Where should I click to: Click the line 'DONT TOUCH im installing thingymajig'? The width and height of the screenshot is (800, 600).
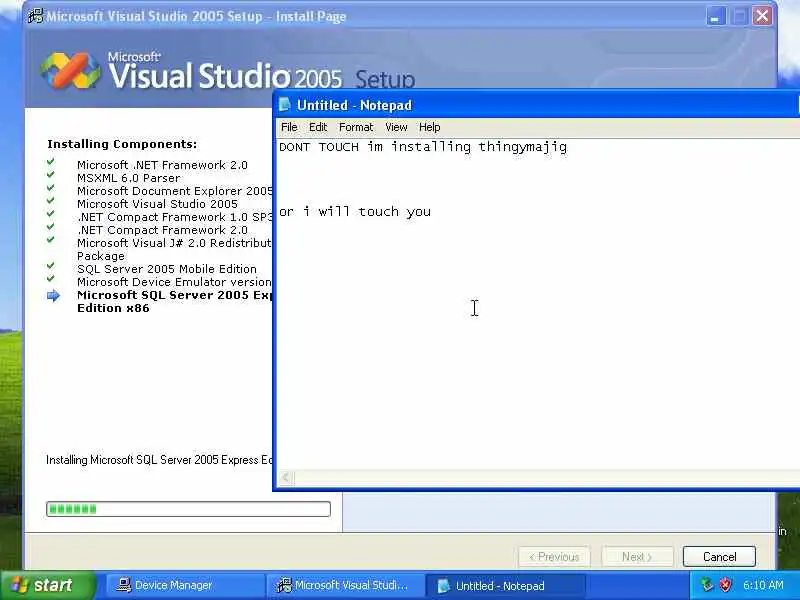pos(423,147)
